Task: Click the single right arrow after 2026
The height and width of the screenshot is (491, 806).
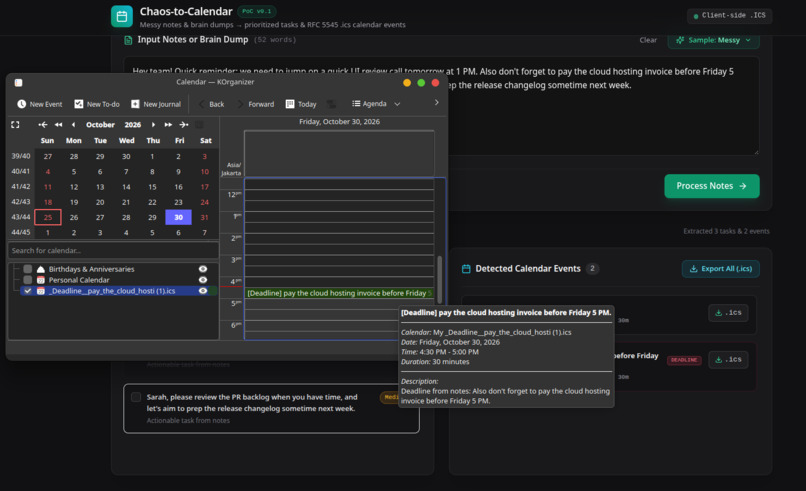Action: coord(153,125)
